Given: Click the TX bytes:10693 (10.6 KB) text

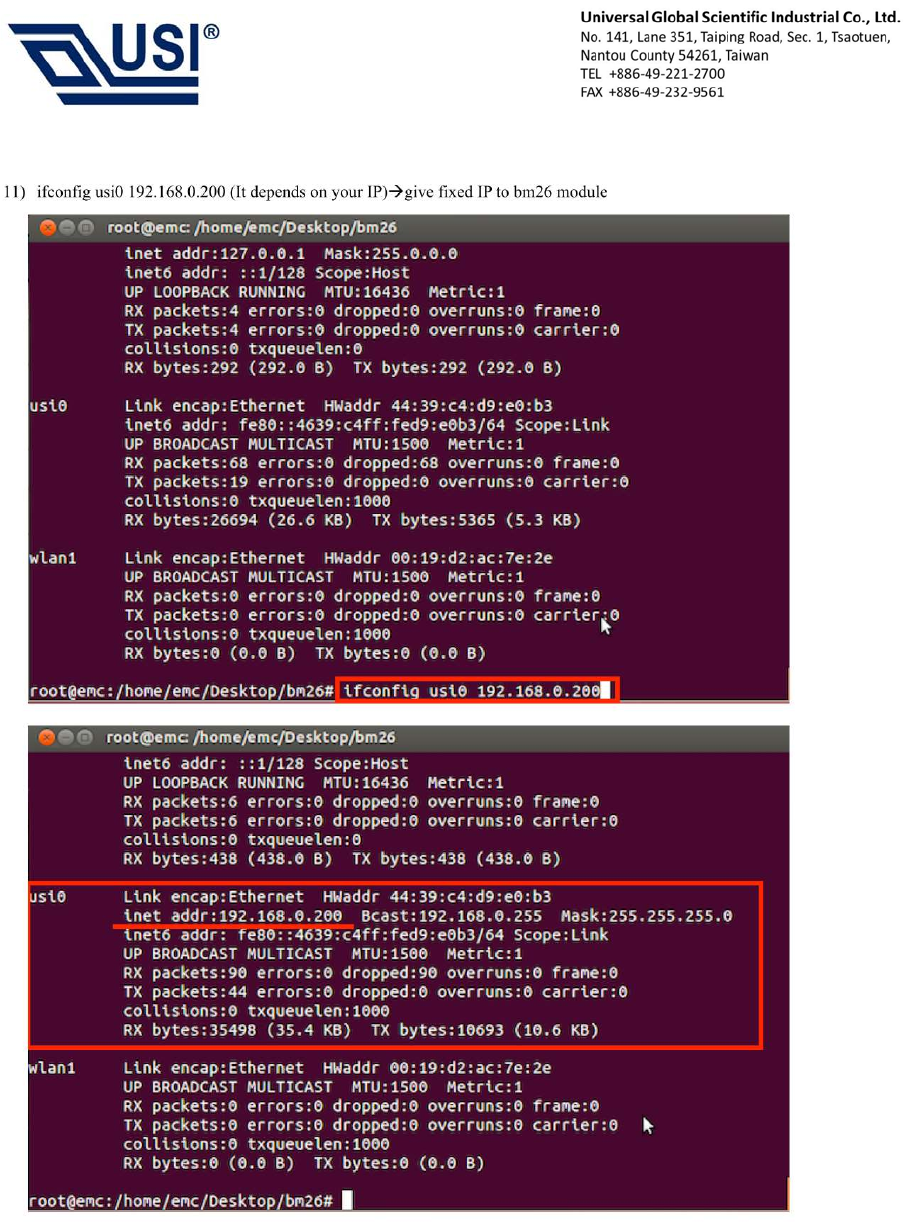Looking at the screenshot, I should [485, 1030].
